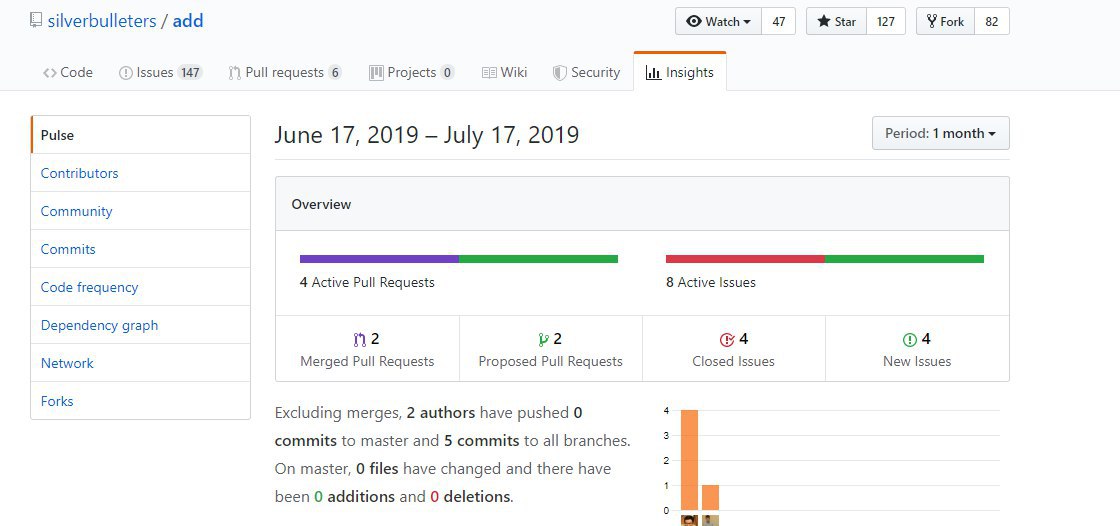Open the Wiki tab
Image resolution: width=1120 pixels, height=526 pixels.
504,72
